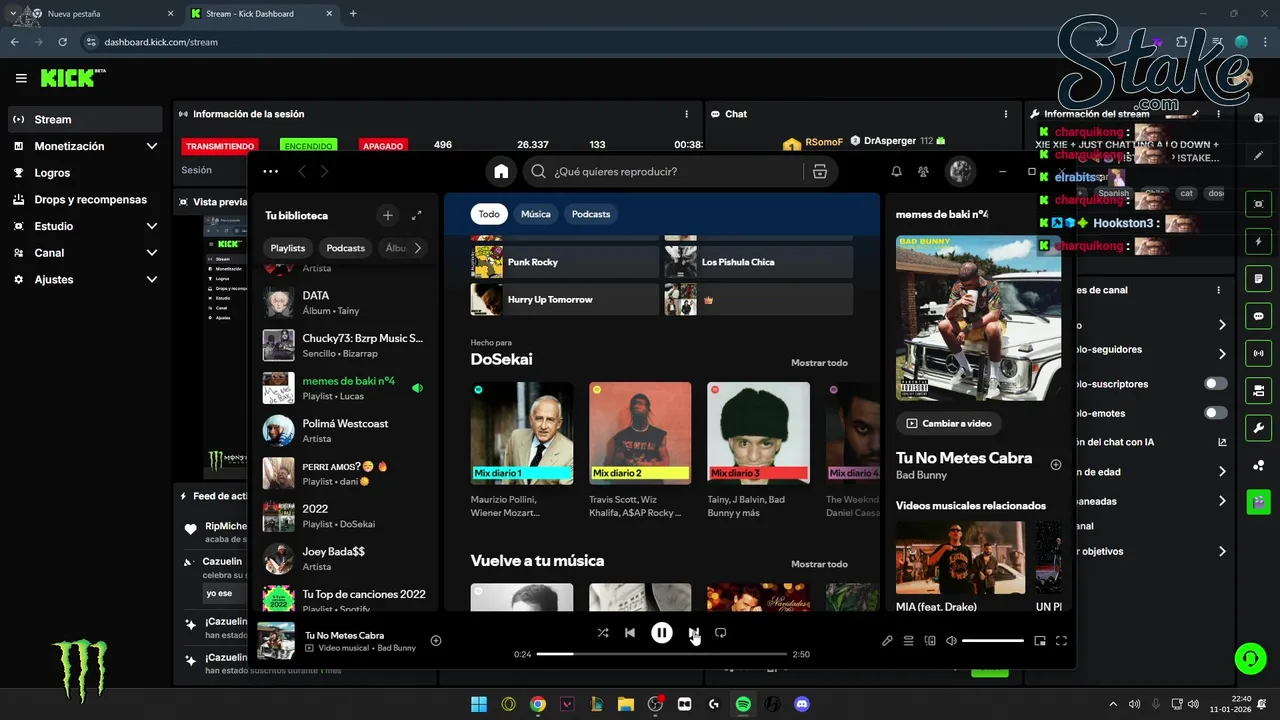The width and height of the screenshot is (1280, 720).
Task: Add playing song to liked songs
Action: 436,641
